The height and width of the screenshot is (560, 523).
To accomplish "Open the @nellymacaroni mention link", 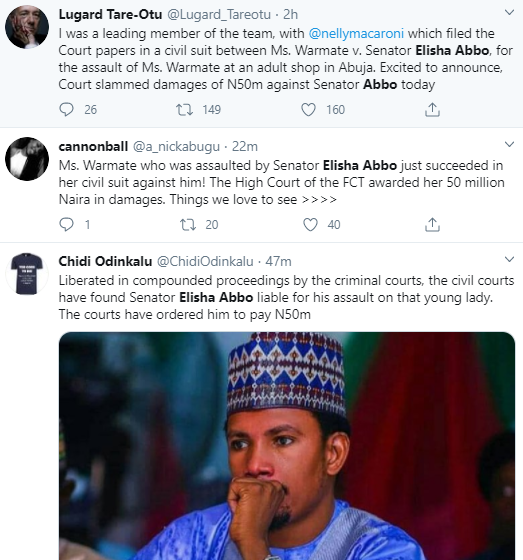I will pos(356,34).
